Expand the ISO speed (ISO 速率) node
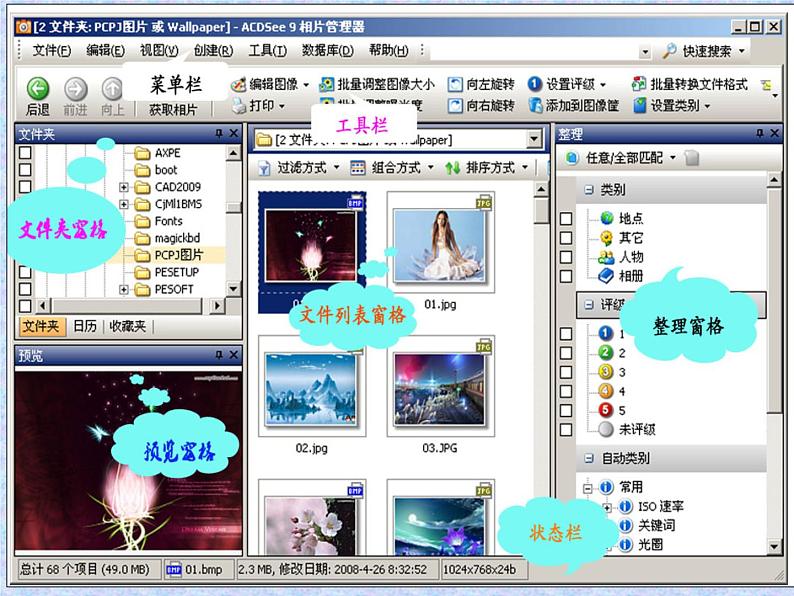The height and width of the screenshot is (596, 794). pos(607,507)
